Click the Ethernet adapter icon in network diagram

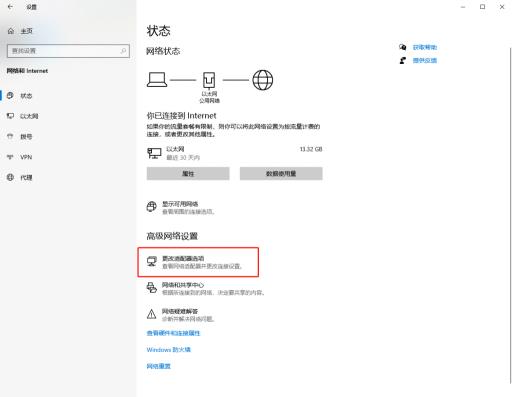pos(209,80)
